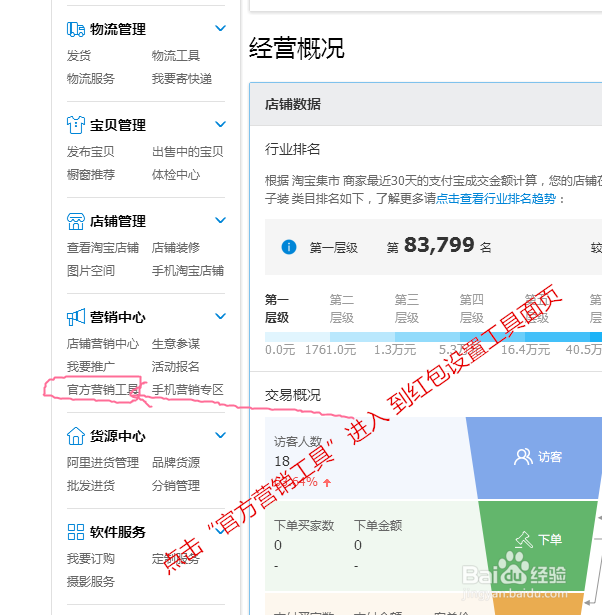Click the 1761.0元 threshold value

pos(331,349)
